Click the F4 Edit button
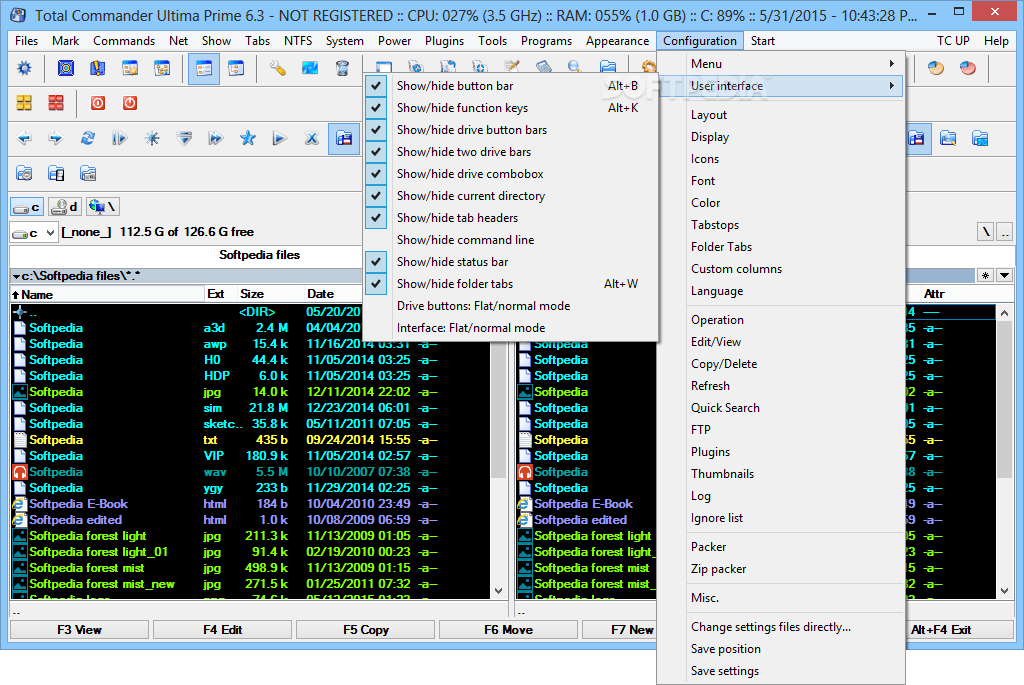1024x685 pixels. click(x=223, y=629)
